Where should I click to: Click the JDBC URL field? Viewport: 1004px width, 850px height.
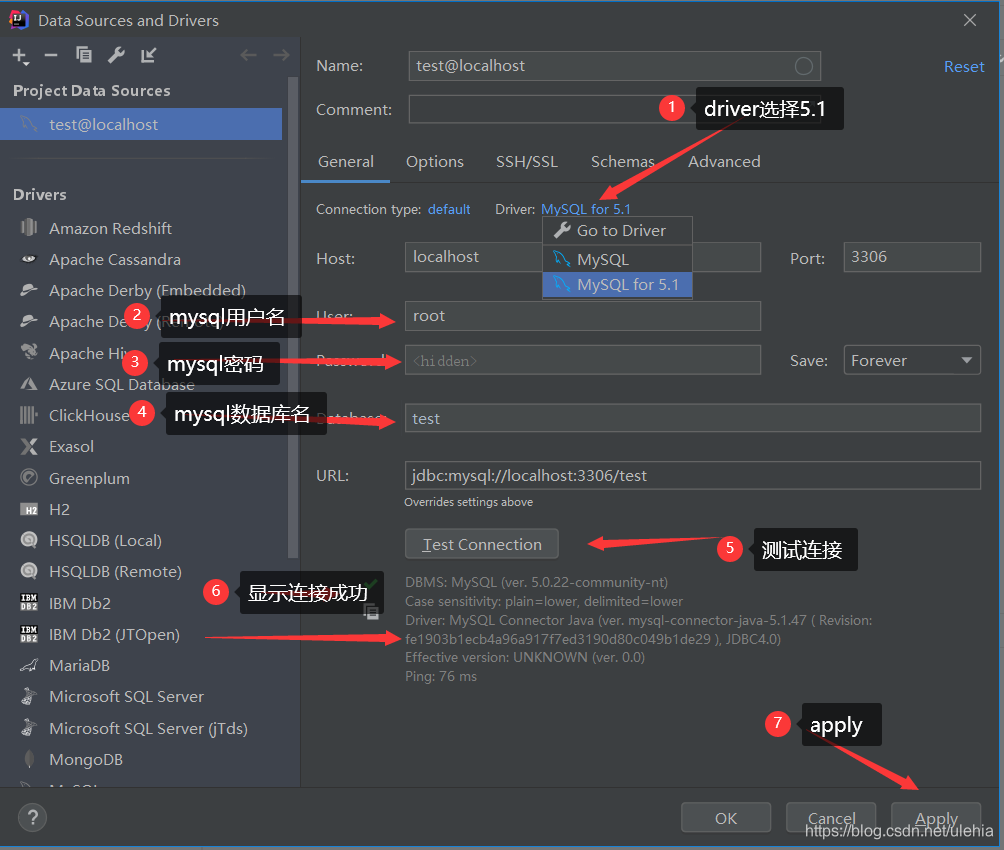click(x=693, y=475)
